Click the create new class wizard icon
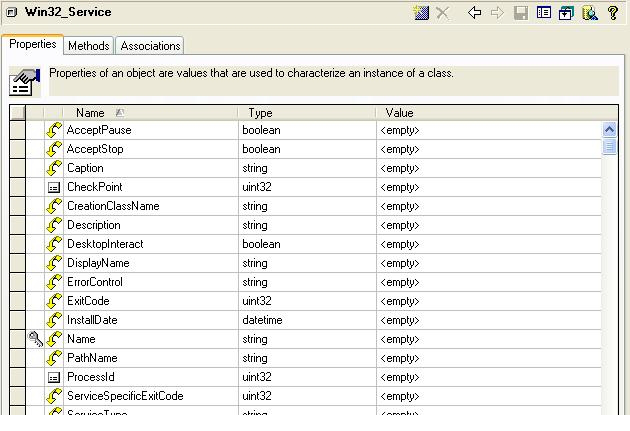This screenshot has width=630, height=431. (421, 13)
